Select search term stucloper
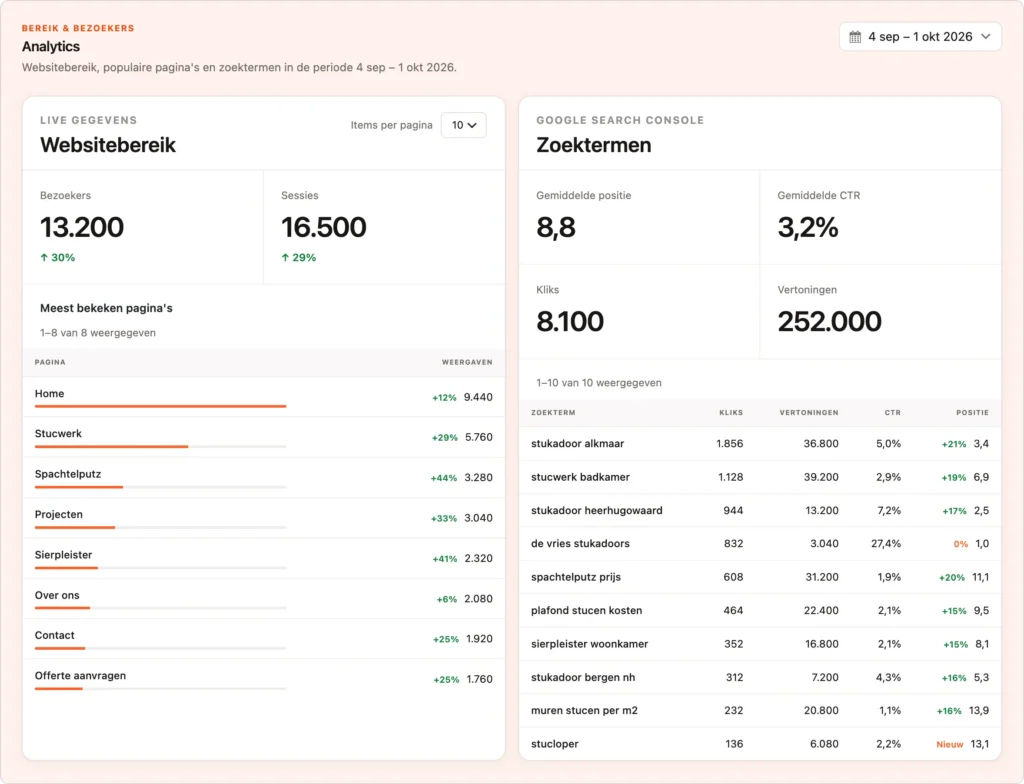 (x=554, y=743)
